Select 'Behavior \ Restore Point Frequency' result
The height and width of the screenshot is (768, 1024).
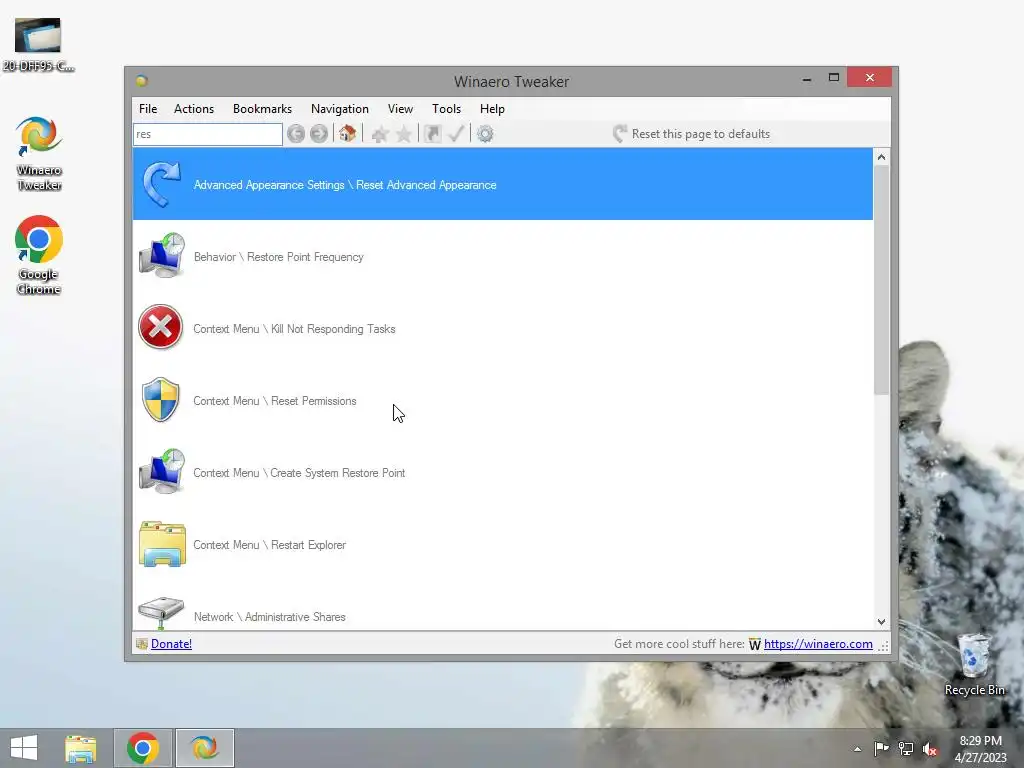coord(503,256)
